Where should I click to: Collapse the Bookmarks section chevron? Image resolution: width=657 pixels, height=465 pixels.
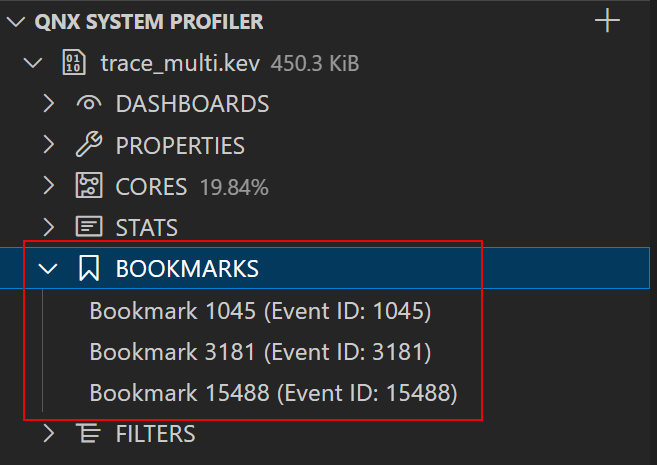click(x=48, y=268)
